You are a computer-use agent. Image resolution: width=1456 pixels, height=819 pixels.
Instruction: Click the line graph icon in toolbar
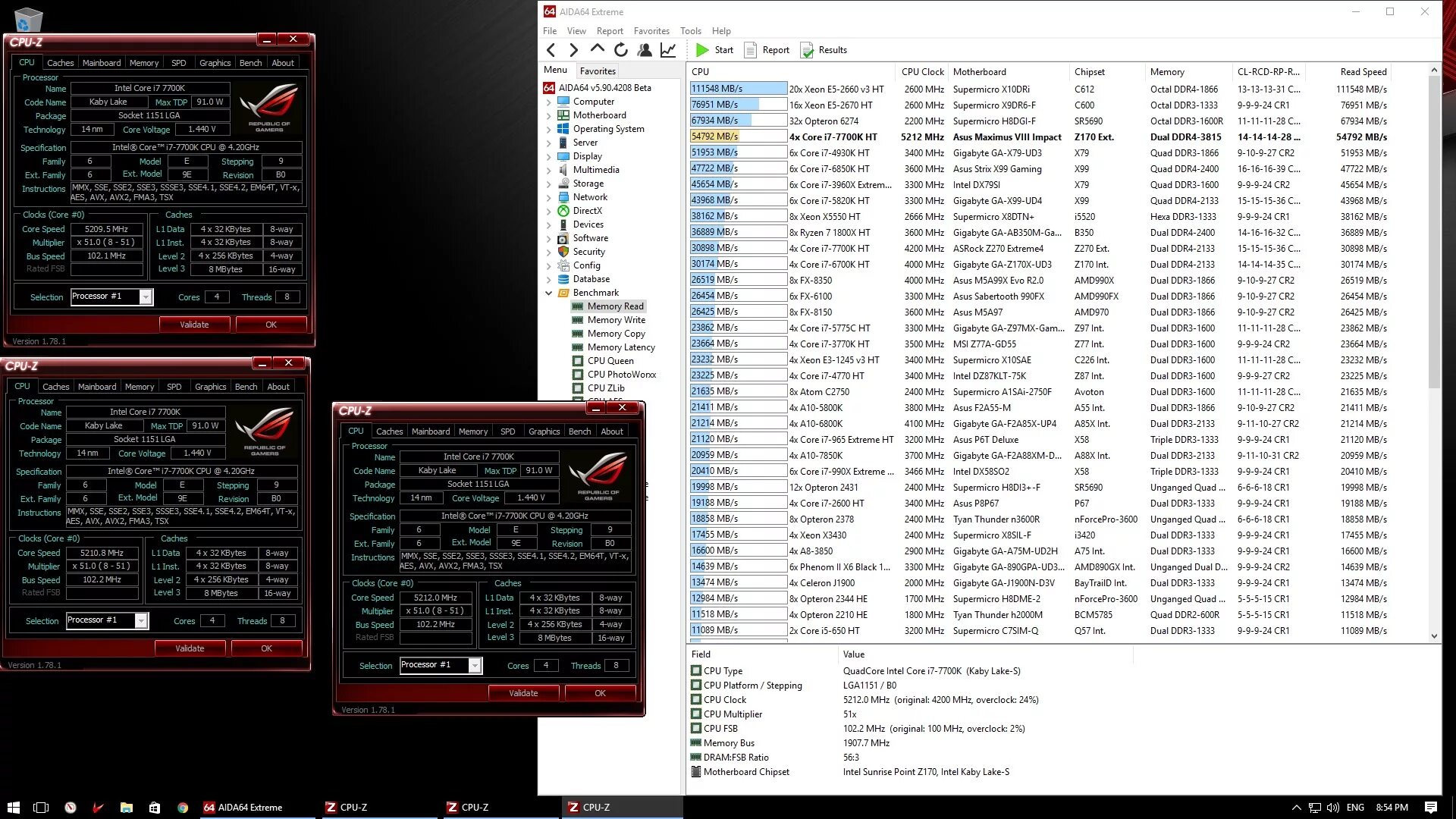(668, 50)
